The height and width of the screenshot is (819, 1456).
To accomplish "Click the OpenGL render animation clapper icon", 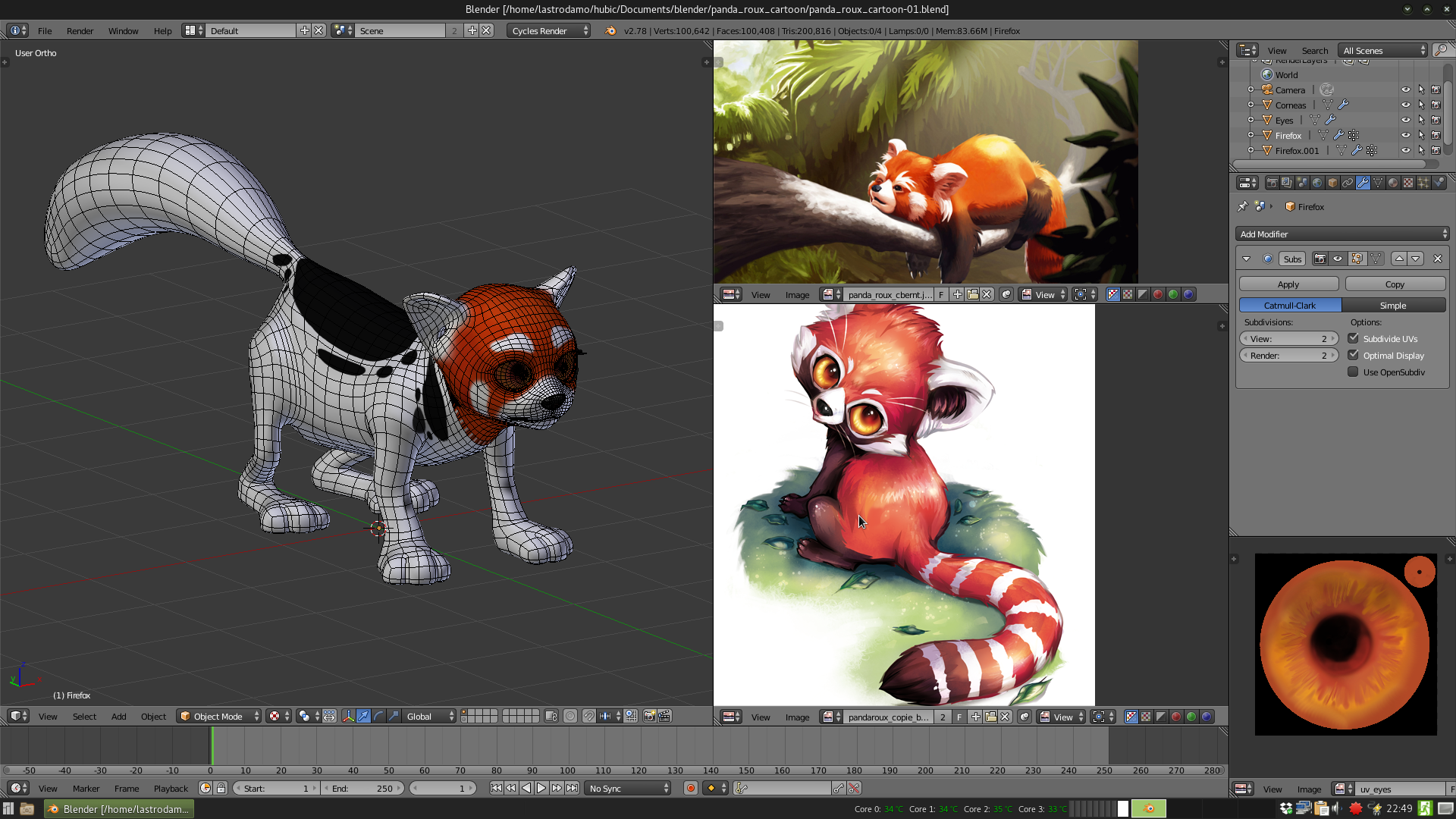I will click(x=664, y=716).
